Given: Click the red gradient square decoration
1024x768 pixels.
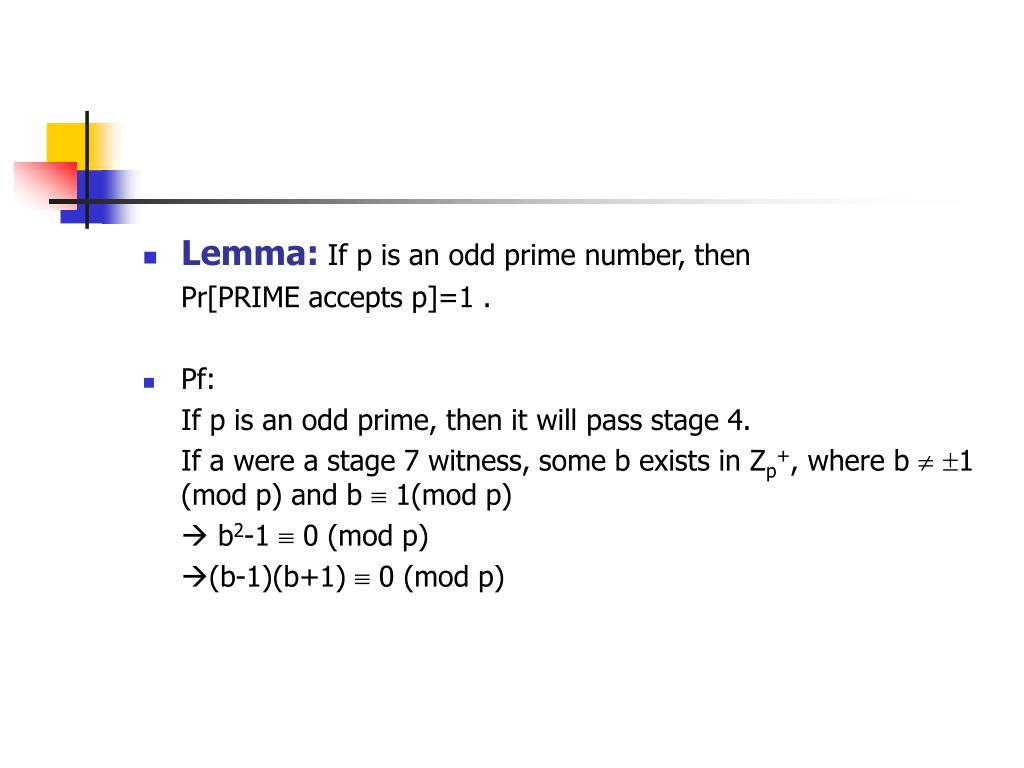Looking at the screenshot, I should point(46,185).
